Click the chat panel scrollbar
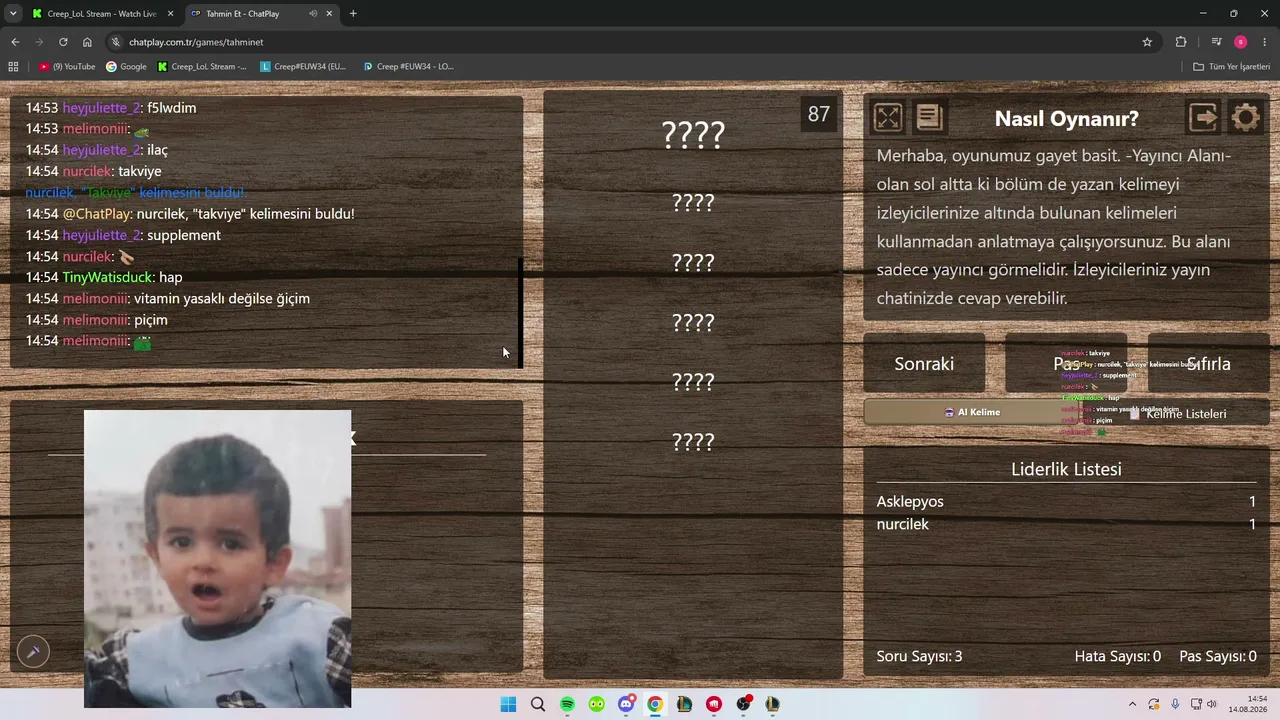Viewport: 1280px width, 720px height. [520, 313]
